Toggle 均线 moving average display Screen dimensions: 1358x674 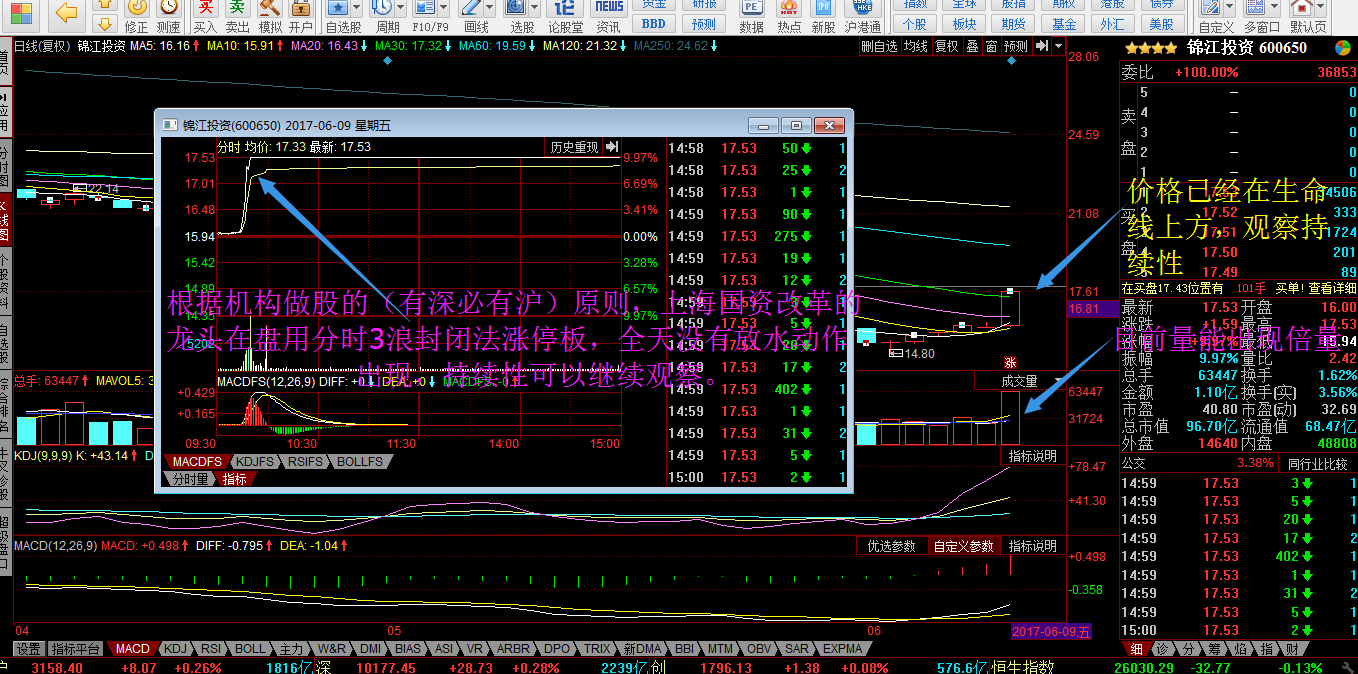(916, 46)
